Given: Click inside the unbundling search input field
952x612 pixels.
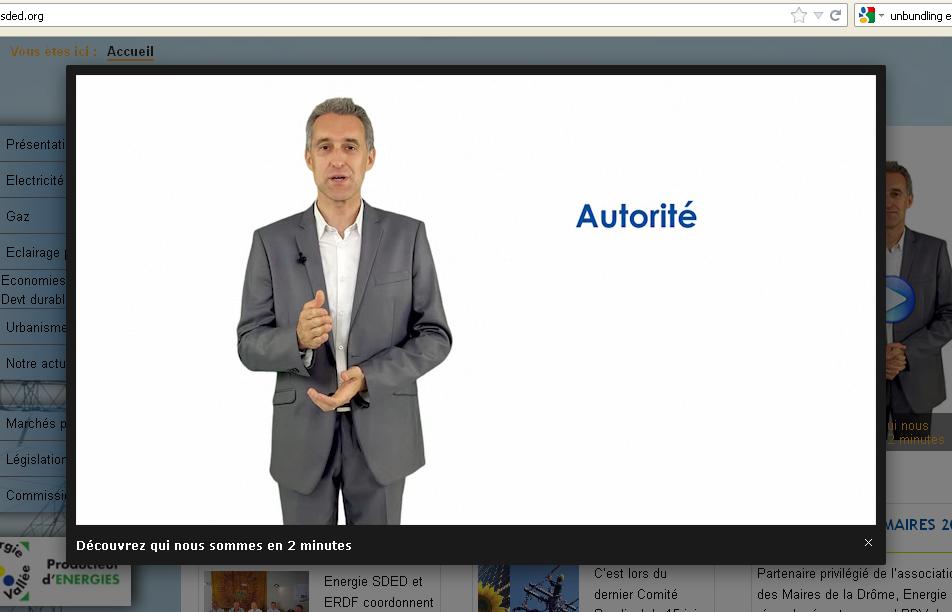Looking at the screenshot, I should tap(920, 15).
